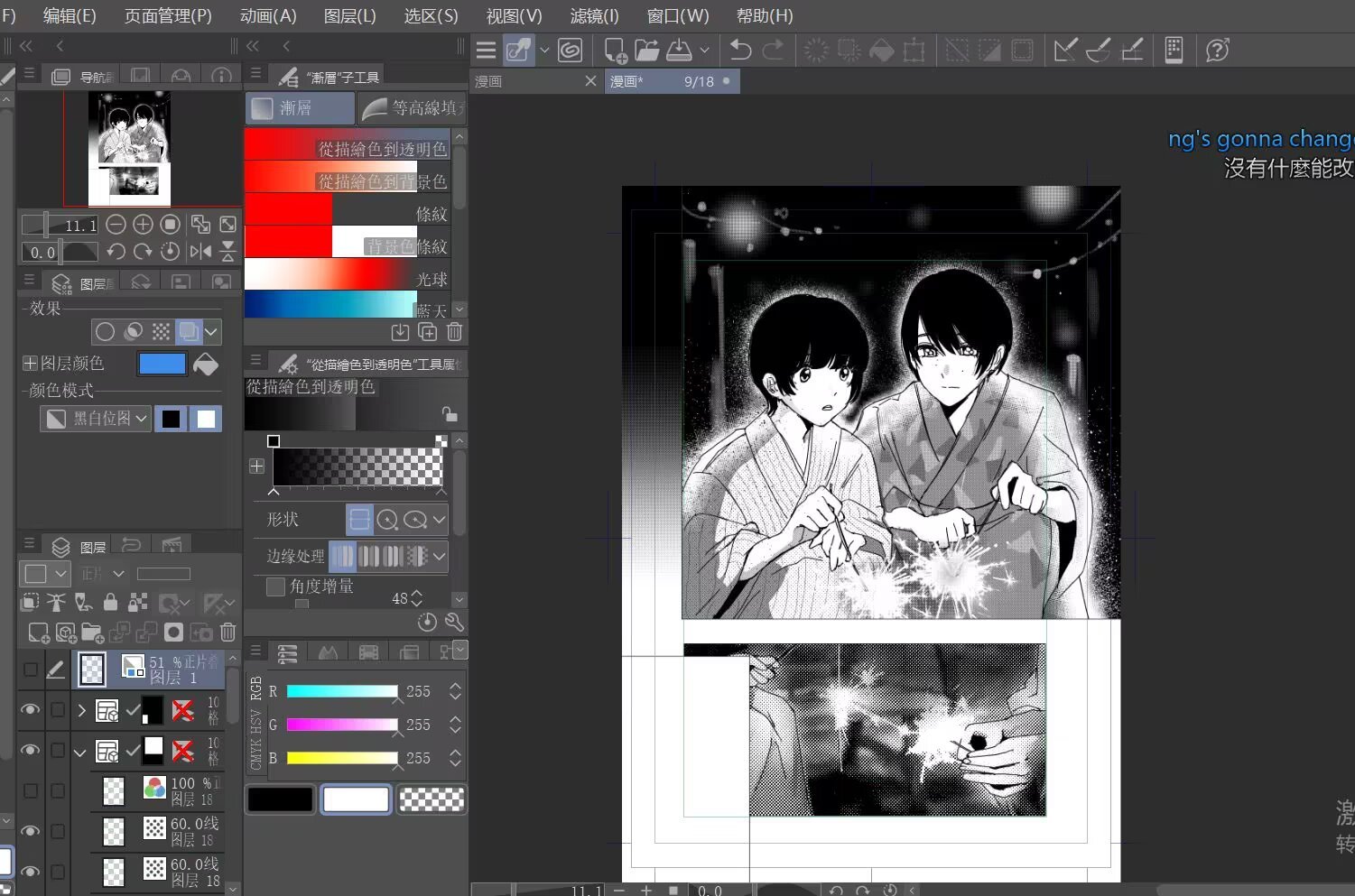Toggle the black drawing color button
The width and height of the screenshot is (1355, 896).
171,419
